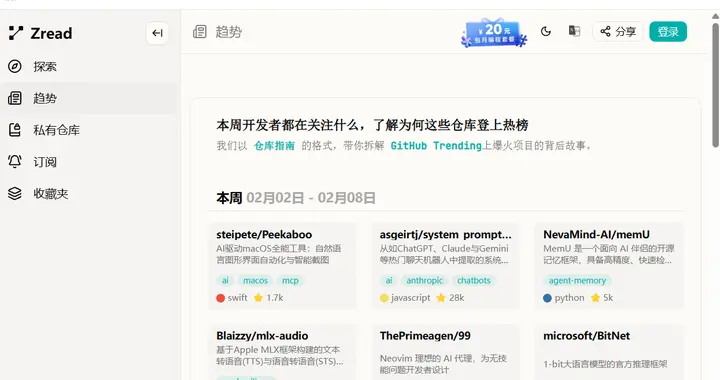The height and width of the screenshot is (380, 720).
Task: Click the ¥20 promotion banner
Action: point(494,33)
